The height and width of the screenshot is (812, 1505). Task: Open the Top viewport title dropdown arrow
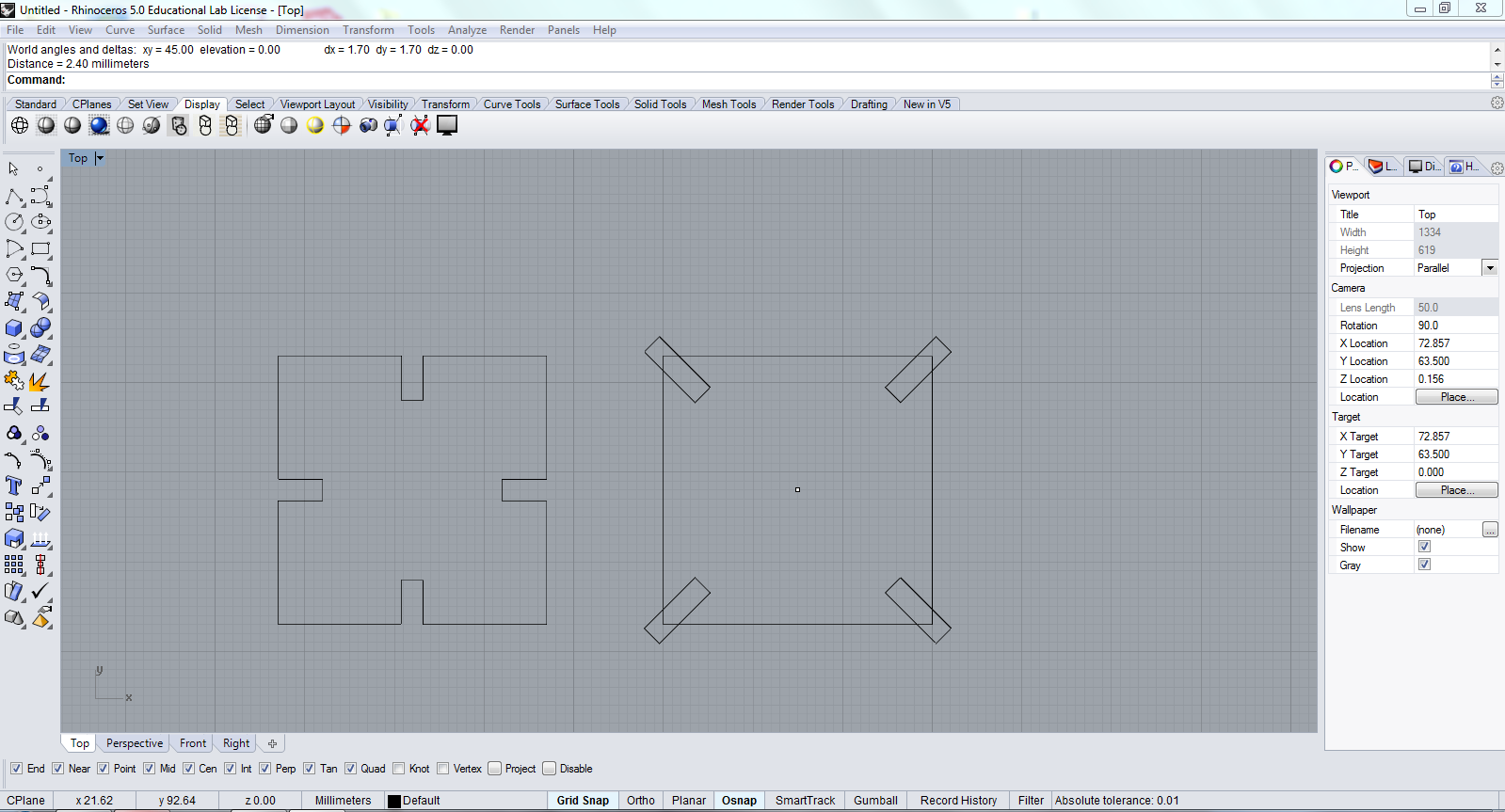tap(100, 158)
